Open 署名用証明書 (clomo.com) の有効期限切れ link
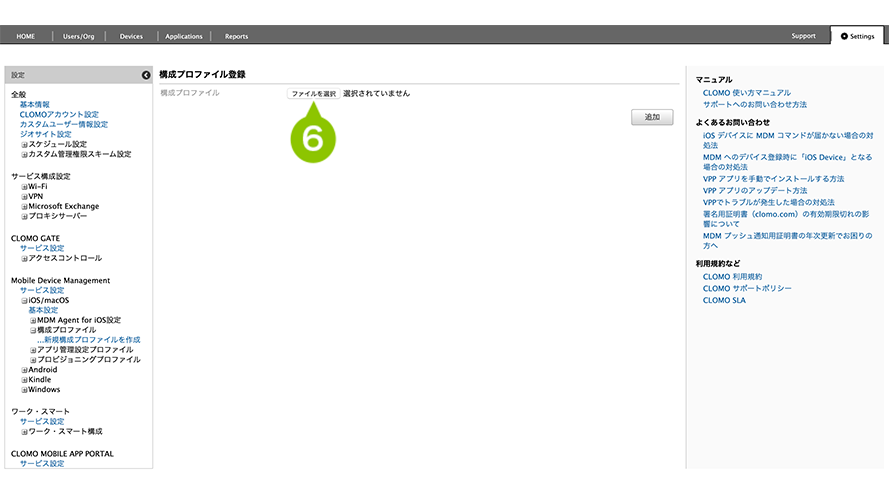 (x=786, y=219)
